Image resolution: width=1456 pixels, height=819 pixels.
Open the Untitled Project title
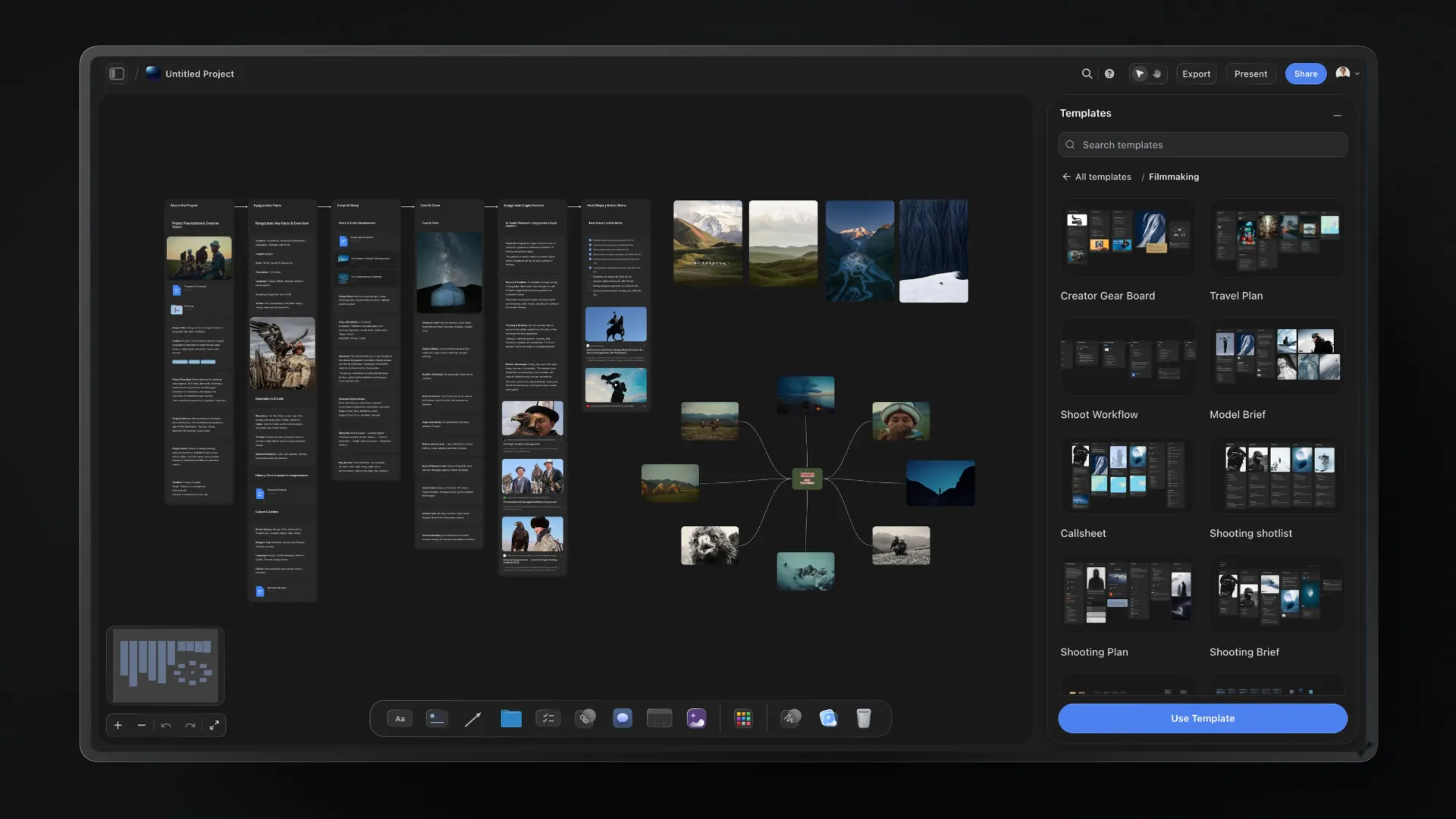199,74
